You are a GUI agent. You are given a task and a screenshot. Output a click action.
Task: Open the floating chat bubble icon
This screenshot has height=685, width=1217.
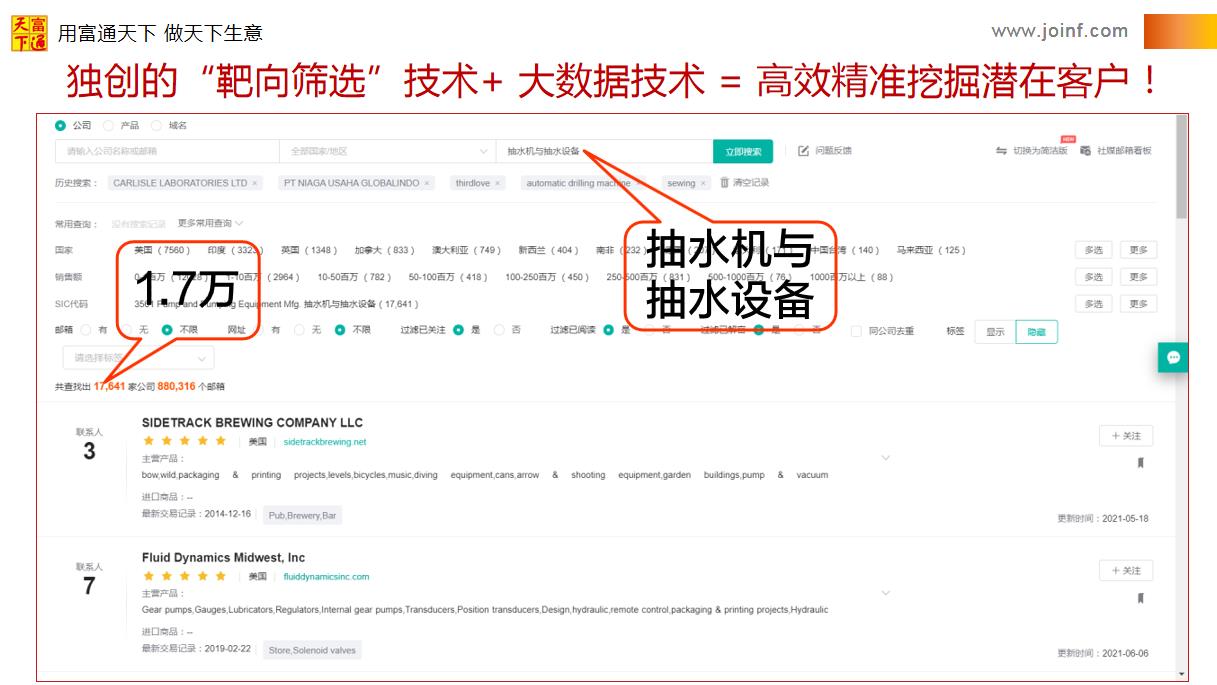(1173, 357)
